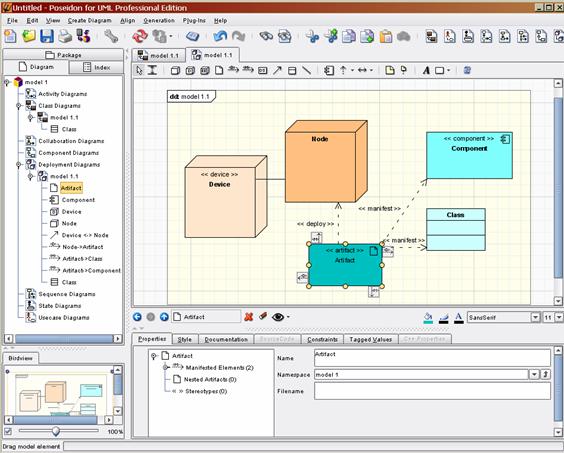The width and height of the screenshot is (564, 453).
Task: Select the Node tool in diagram toolbar
Action: click(x=175, y=71)
